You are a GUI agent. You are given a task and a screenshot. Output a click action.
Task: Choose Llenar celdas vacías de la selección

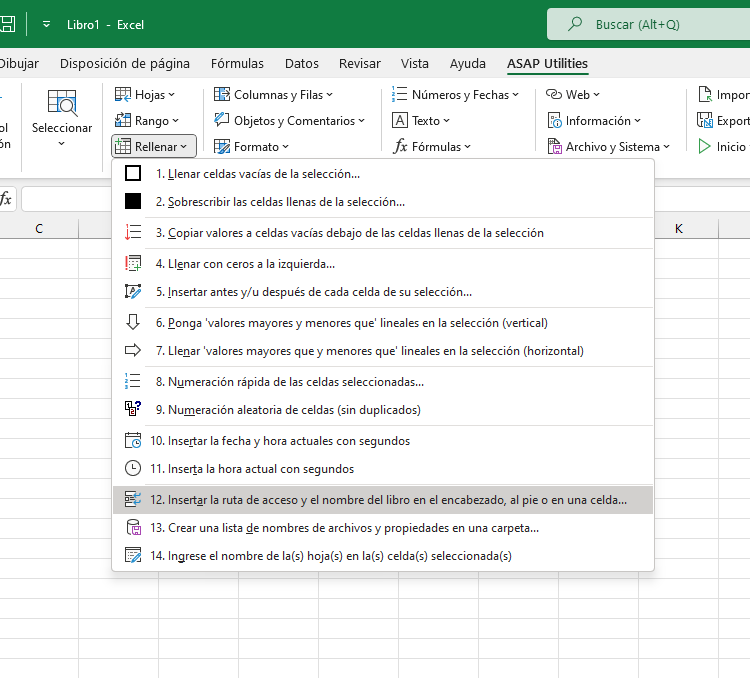click(383, 174)
